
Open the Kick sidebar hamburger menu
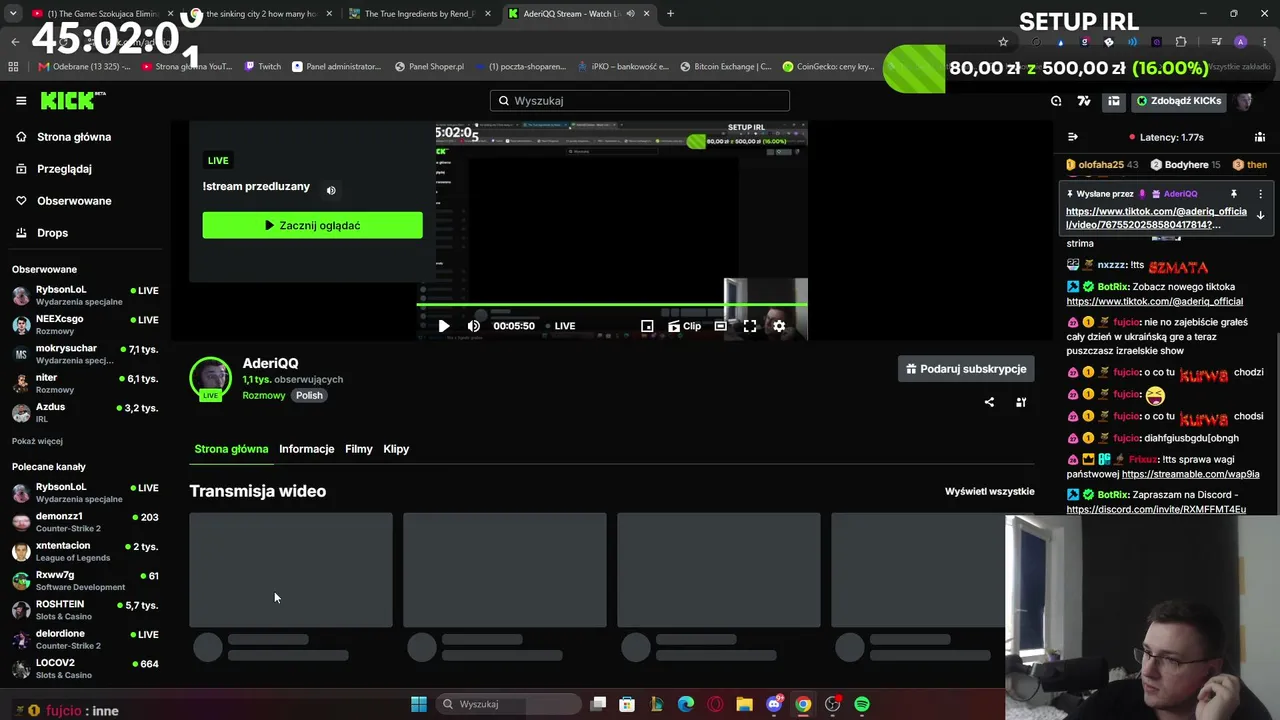[21, 100]
